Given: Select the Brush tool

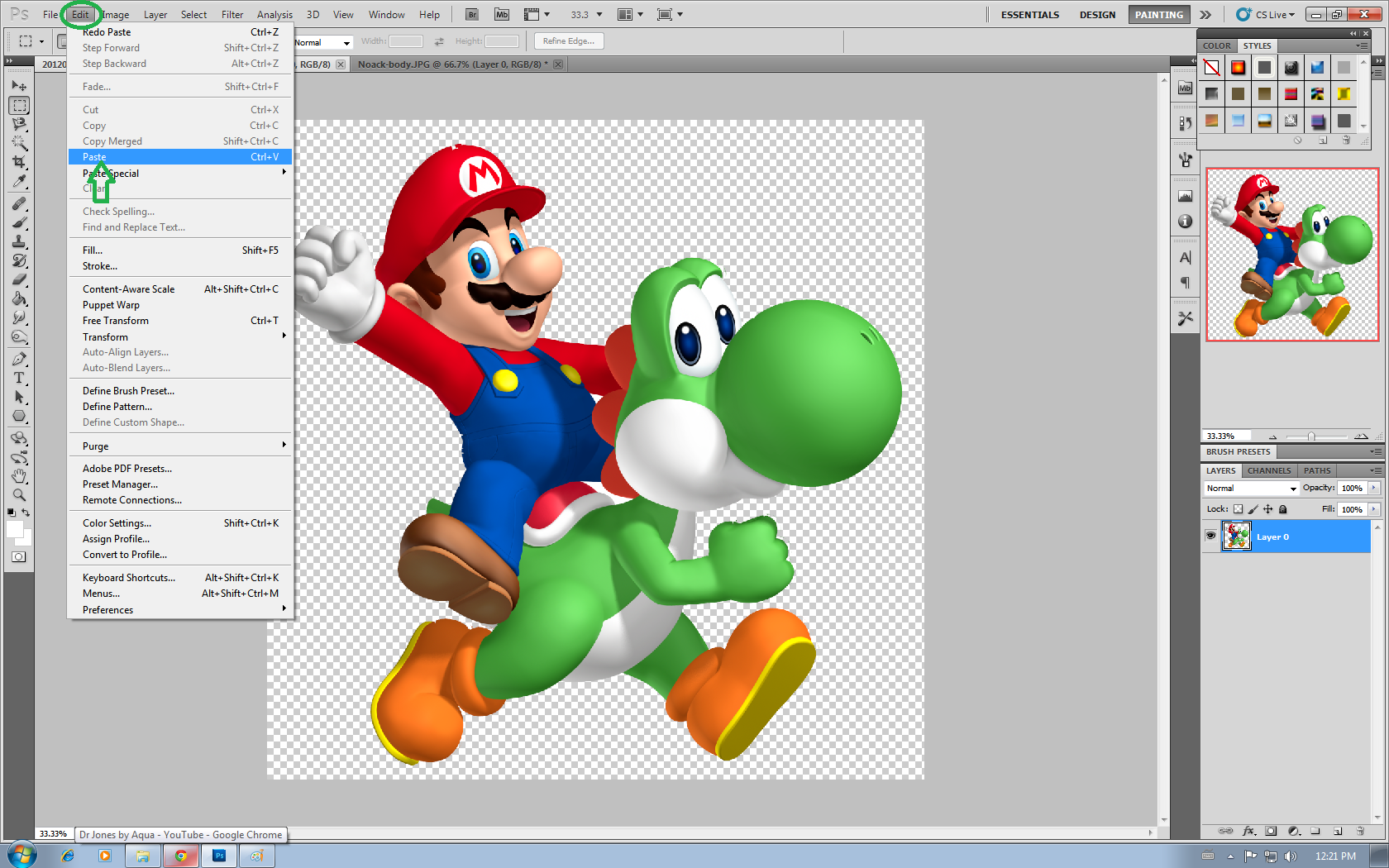Looking at the screenshot, I should pyautogui.click(x=19, y=222).
